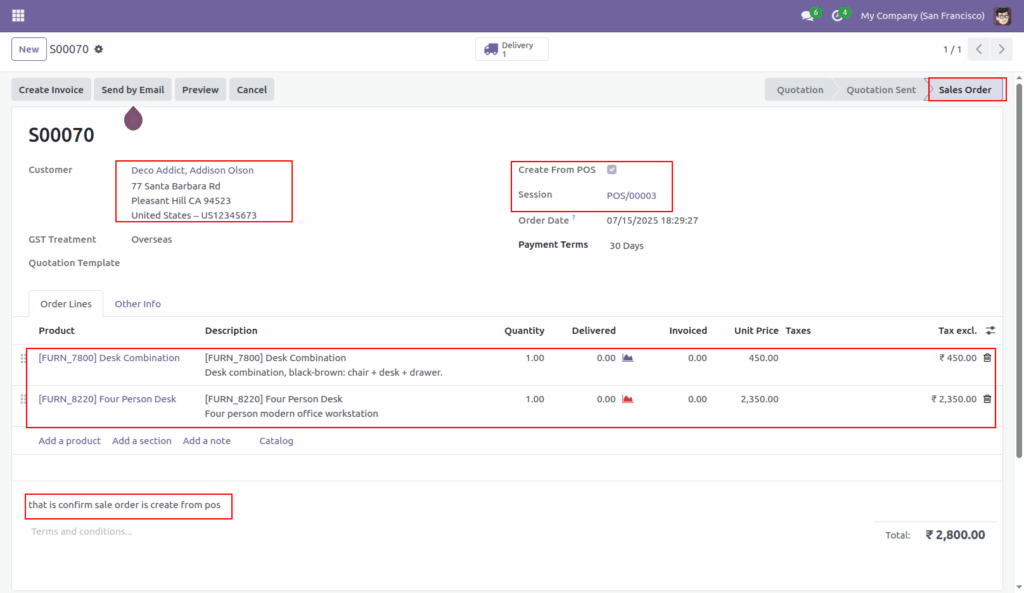Click the Terms and conditions field
This screenshot has height=593, width=1024.
79,531
